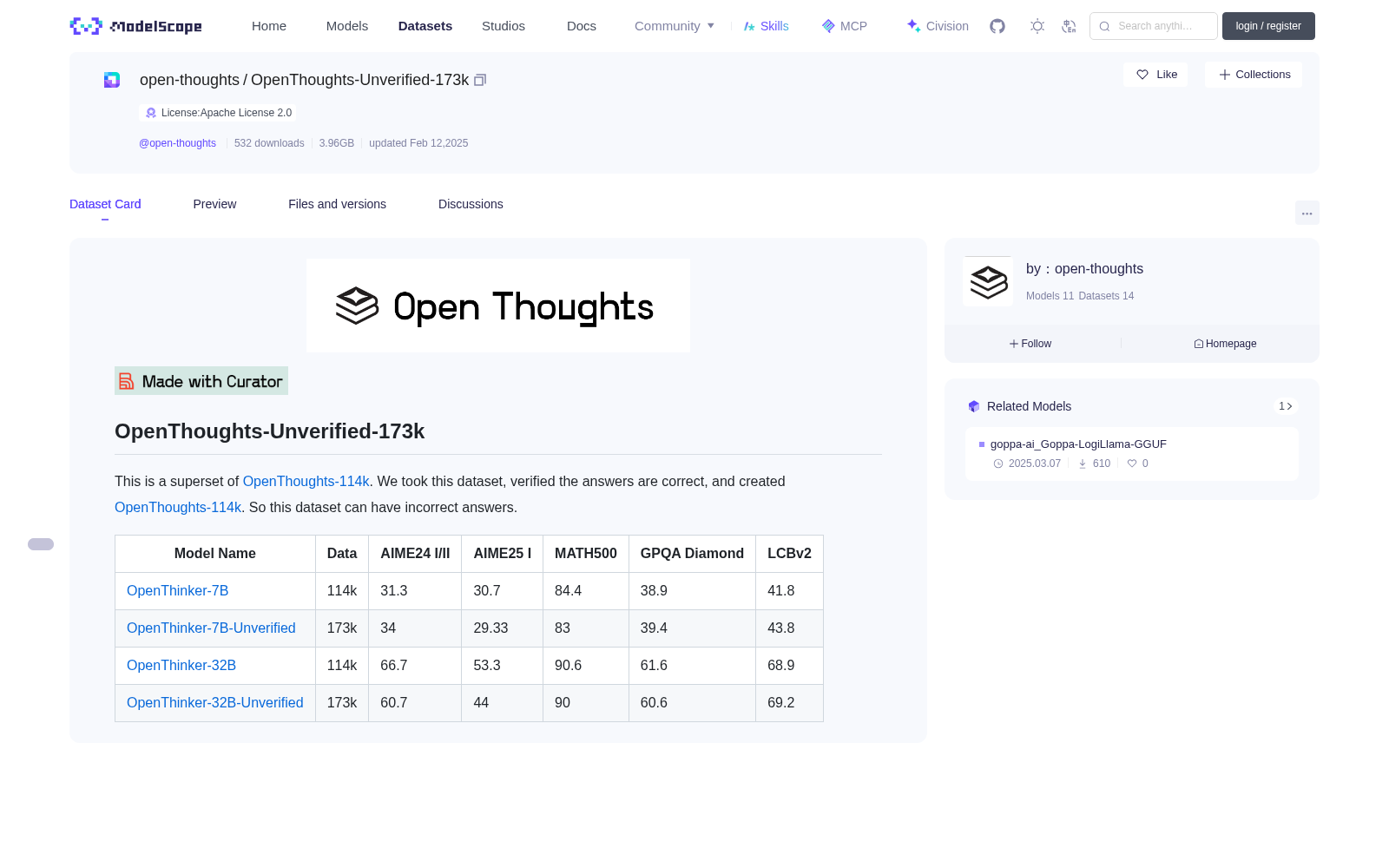1389x868 pixels.
Task: Click the floating side handle pill
Action: 41,544
